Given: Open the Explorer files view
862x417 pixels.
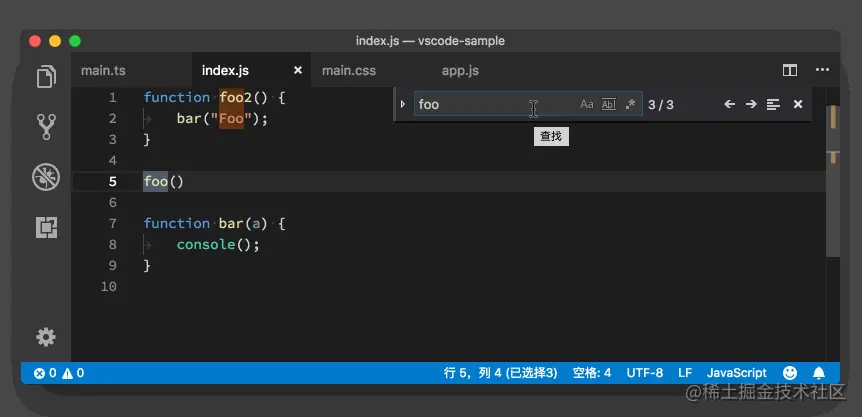Looking at the screenshot, I should click(46, 76).
